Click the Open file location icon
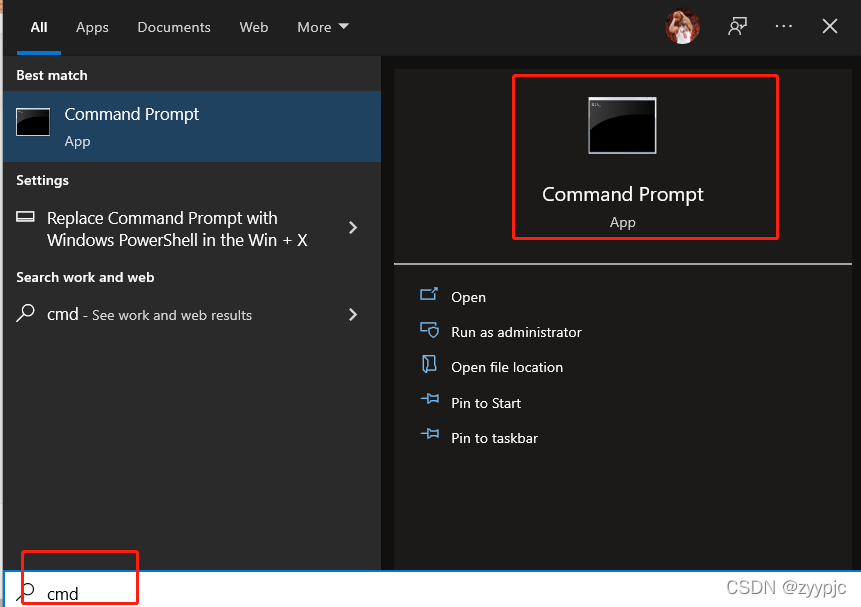Image resolution: width=861 pixels, height=607 pixels. point(429,364)
